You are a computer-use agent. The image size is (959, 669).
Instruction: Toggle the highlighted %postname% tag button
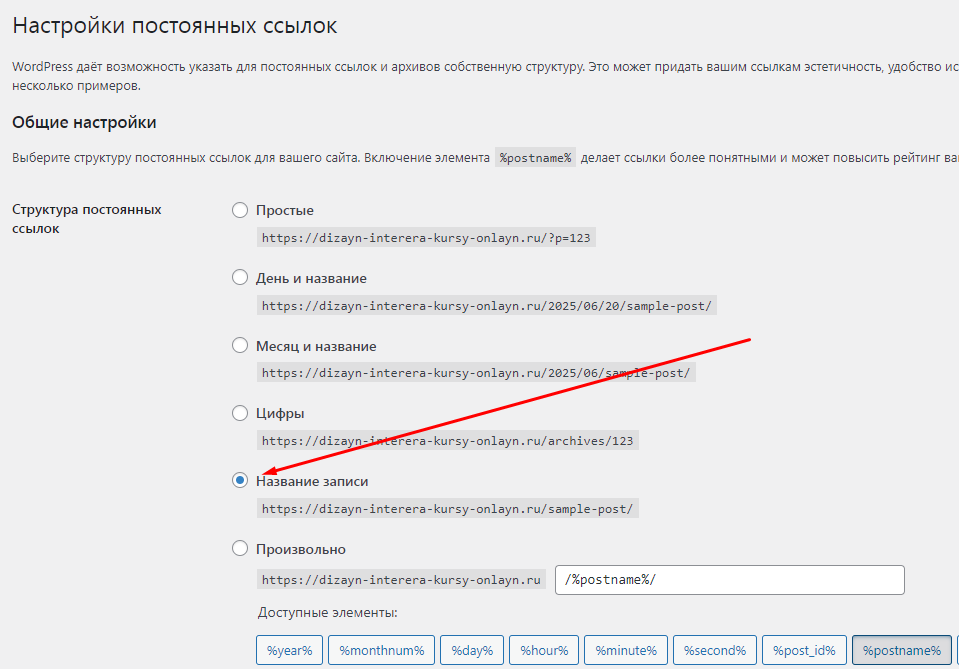pos(901,650)
